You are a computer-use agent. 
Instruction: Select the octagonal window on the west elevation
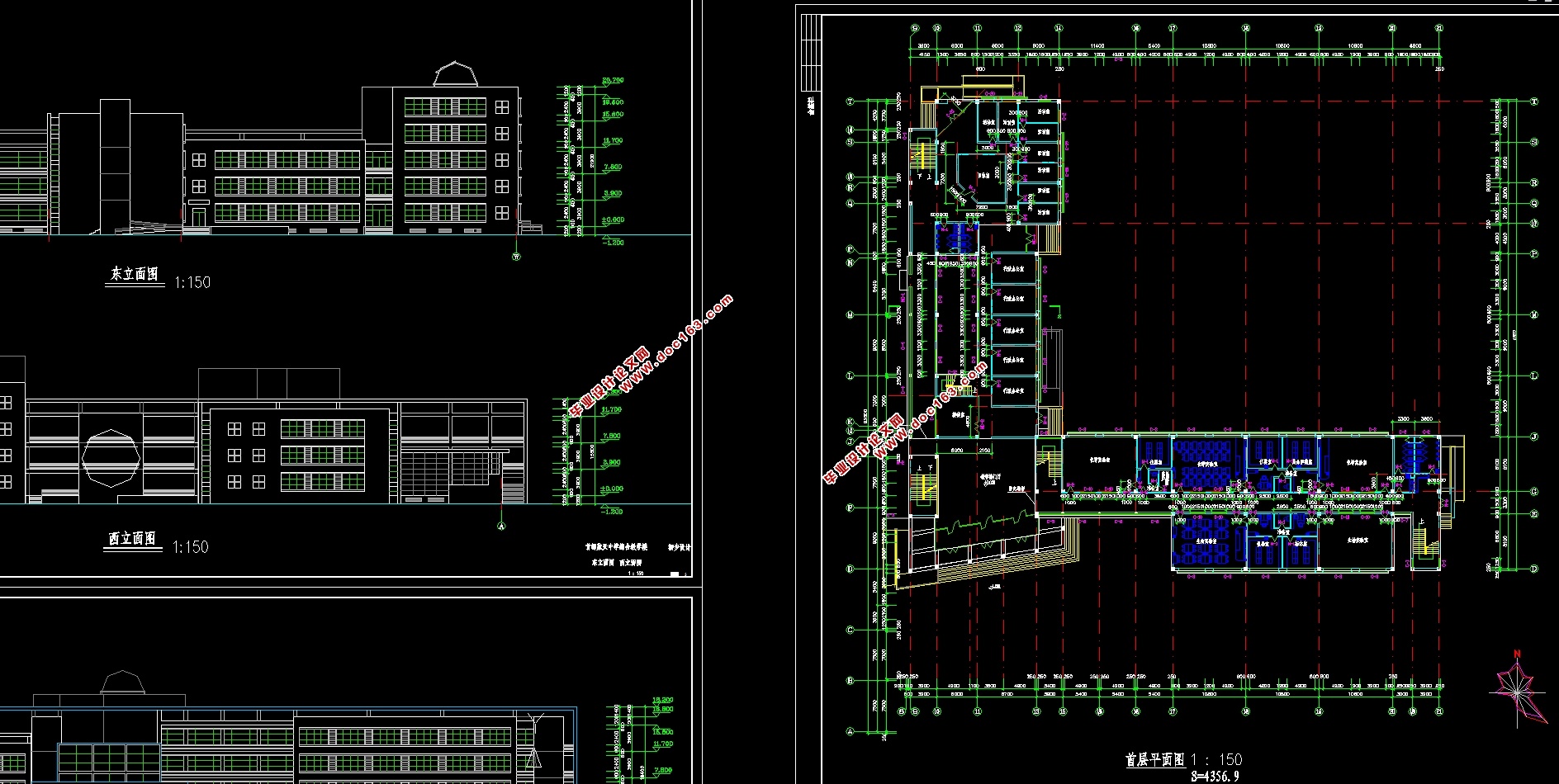(112, 458)
